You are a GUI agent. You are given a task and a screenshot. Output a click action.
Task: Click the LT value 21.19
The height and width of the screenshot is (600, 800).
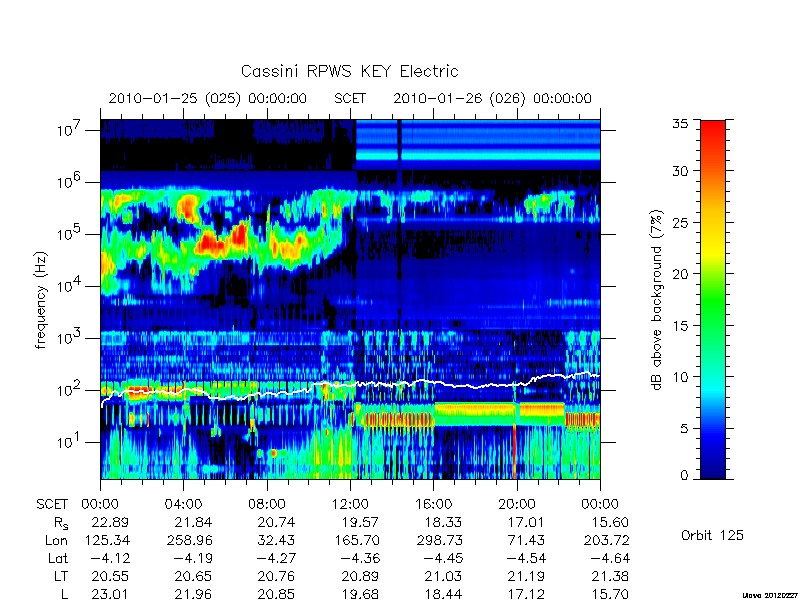point(526,577)
